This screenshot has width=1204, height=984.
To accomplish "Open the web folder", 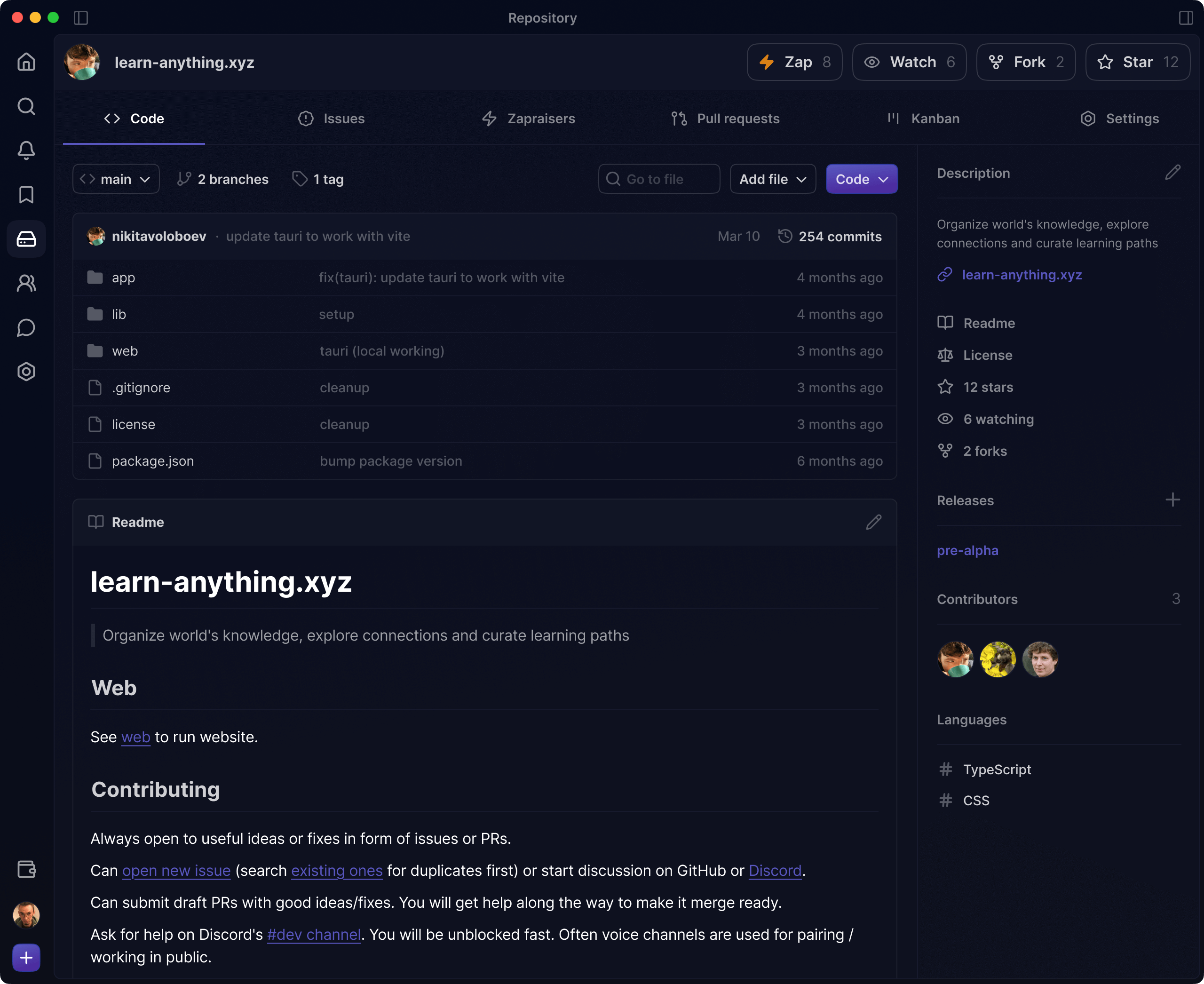I will coord(125,351).
